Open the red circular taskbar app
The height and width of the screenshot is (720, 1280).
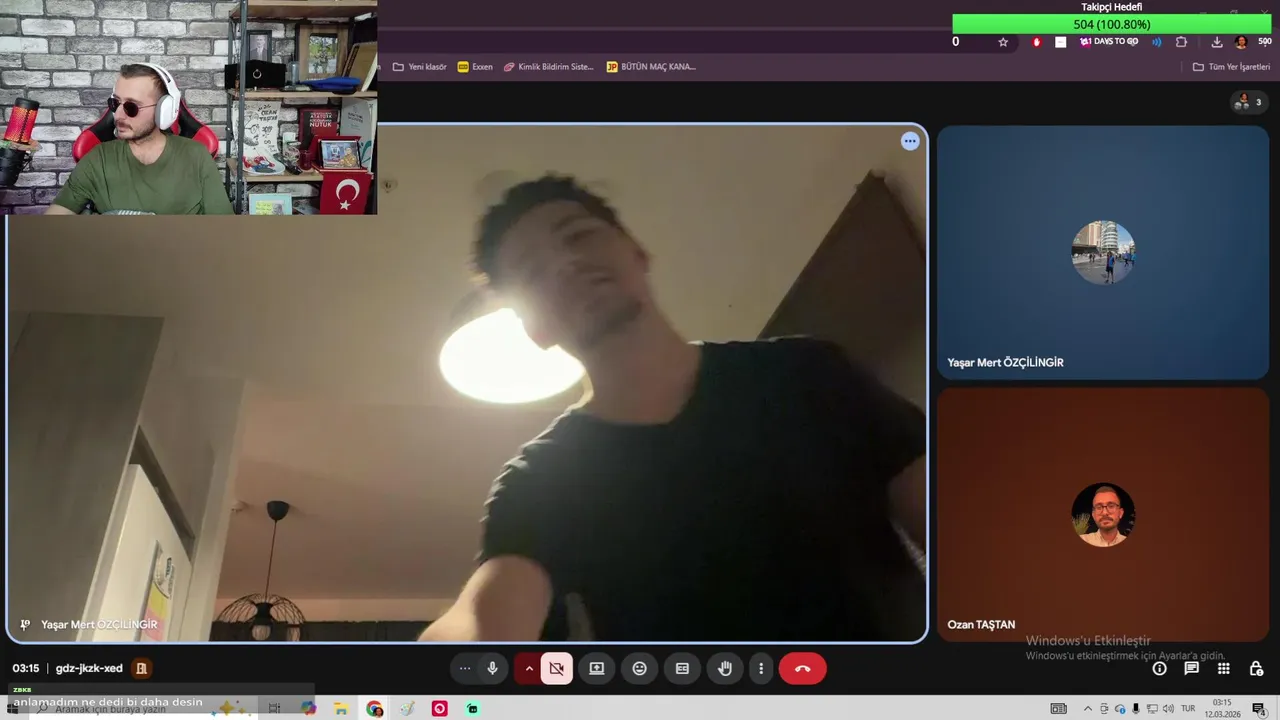tap(440, 709)
